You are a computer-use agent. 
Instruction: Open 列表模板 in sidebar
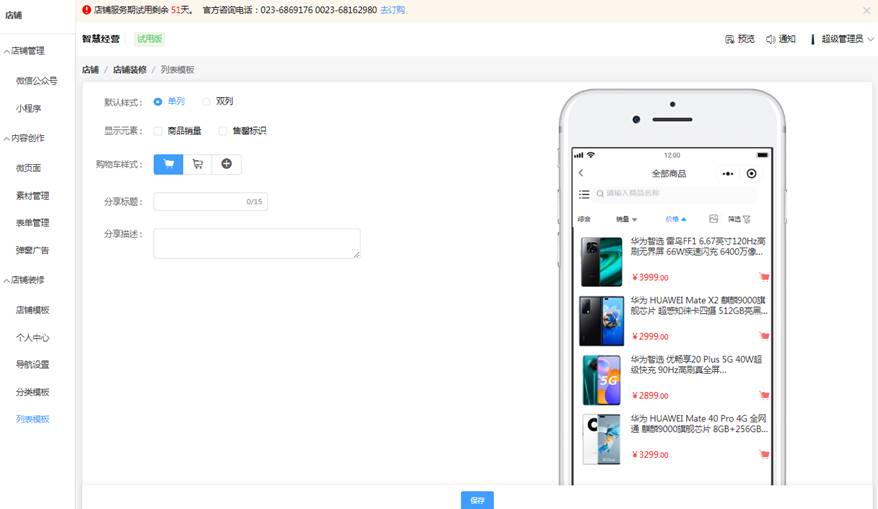click(x=32, y=419)
